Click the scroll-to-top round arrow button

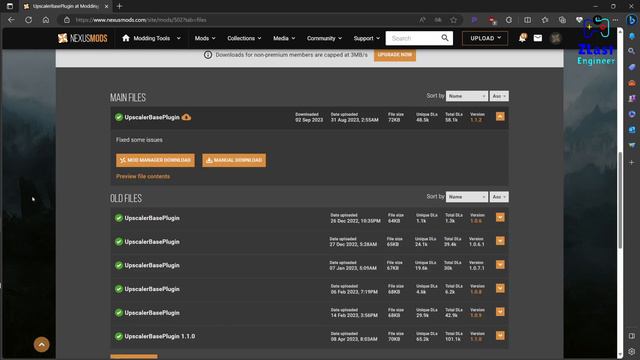coord(42,344)
